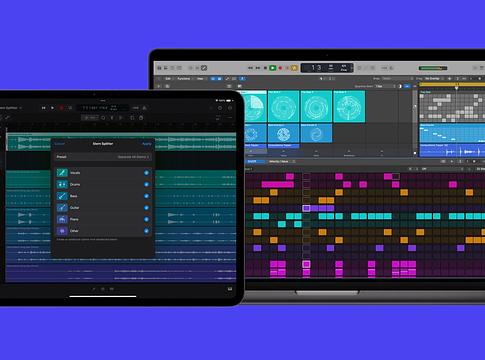485x360 pixels.
Task: Click the playhead marker in the Mac ruler
Action: tap(456, 88)
